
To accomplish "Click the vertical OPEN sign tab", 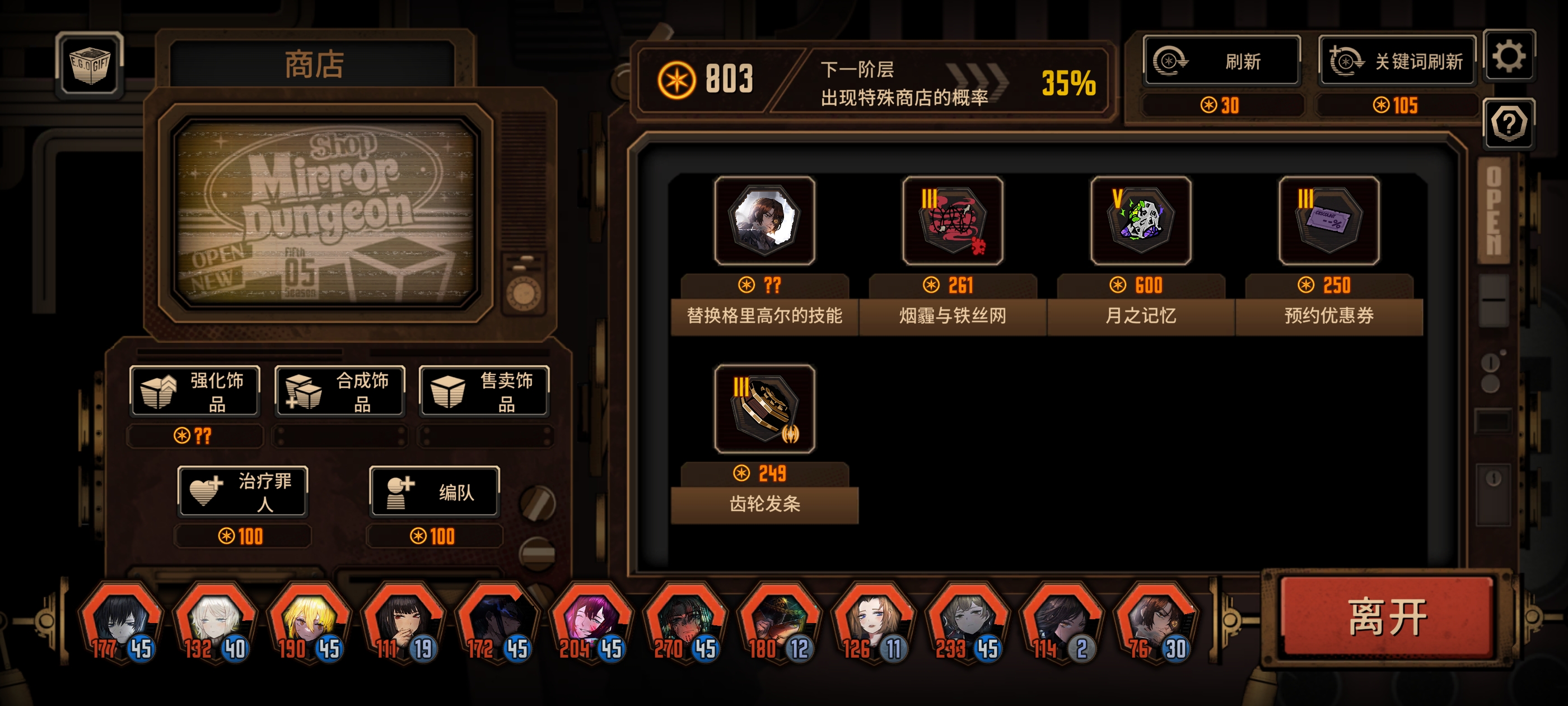I will coord(1494,210).
